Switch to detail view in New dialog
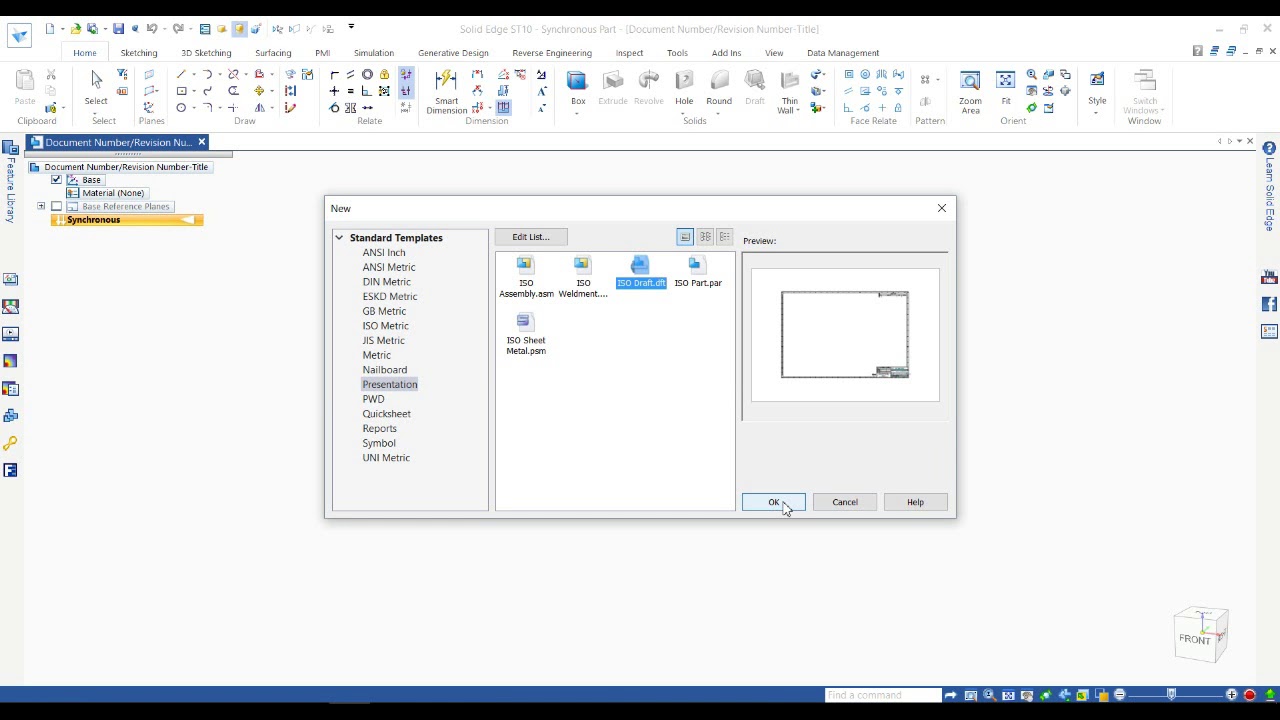1280x720 pixels. tap(725, 237)
